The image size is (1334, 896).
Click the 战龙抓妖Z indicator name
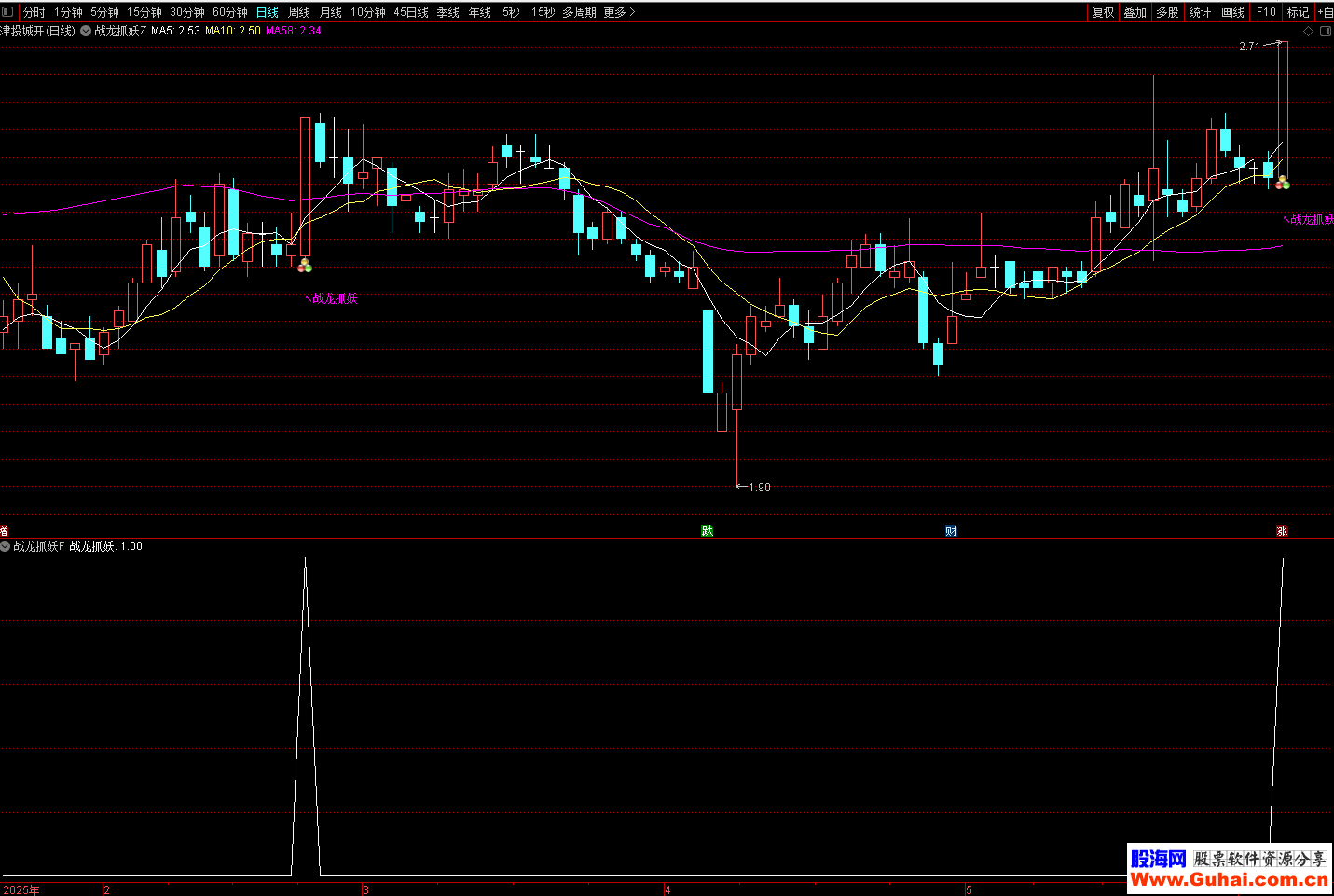pyautogui.click(x=120, y=31)
